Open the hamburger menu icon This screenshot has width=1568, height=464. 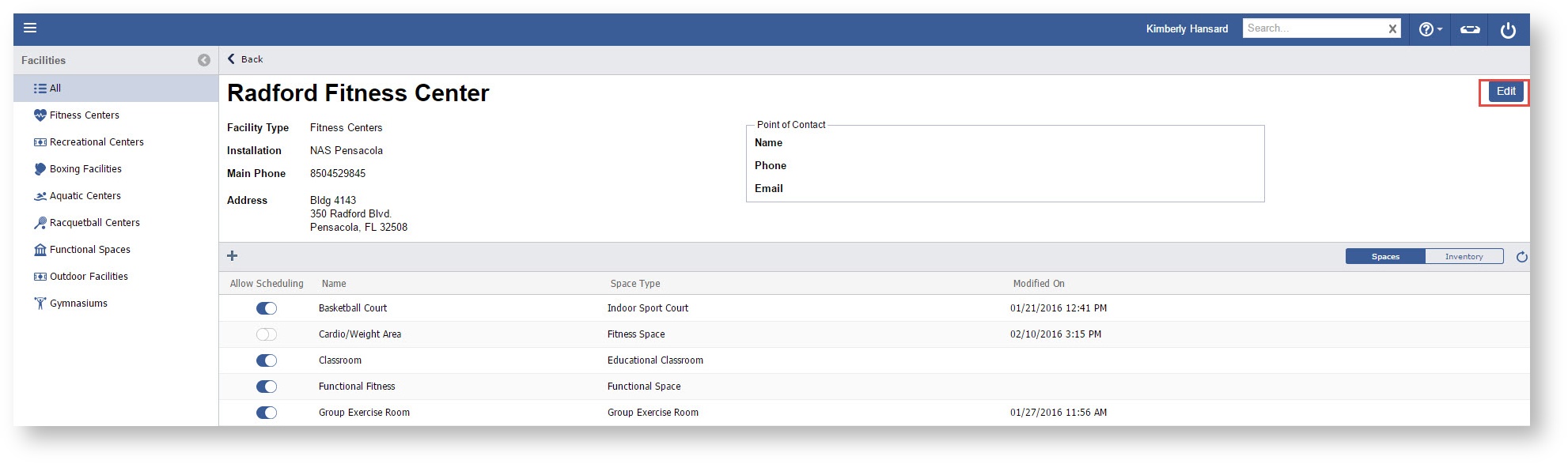(x=30, y=28)
